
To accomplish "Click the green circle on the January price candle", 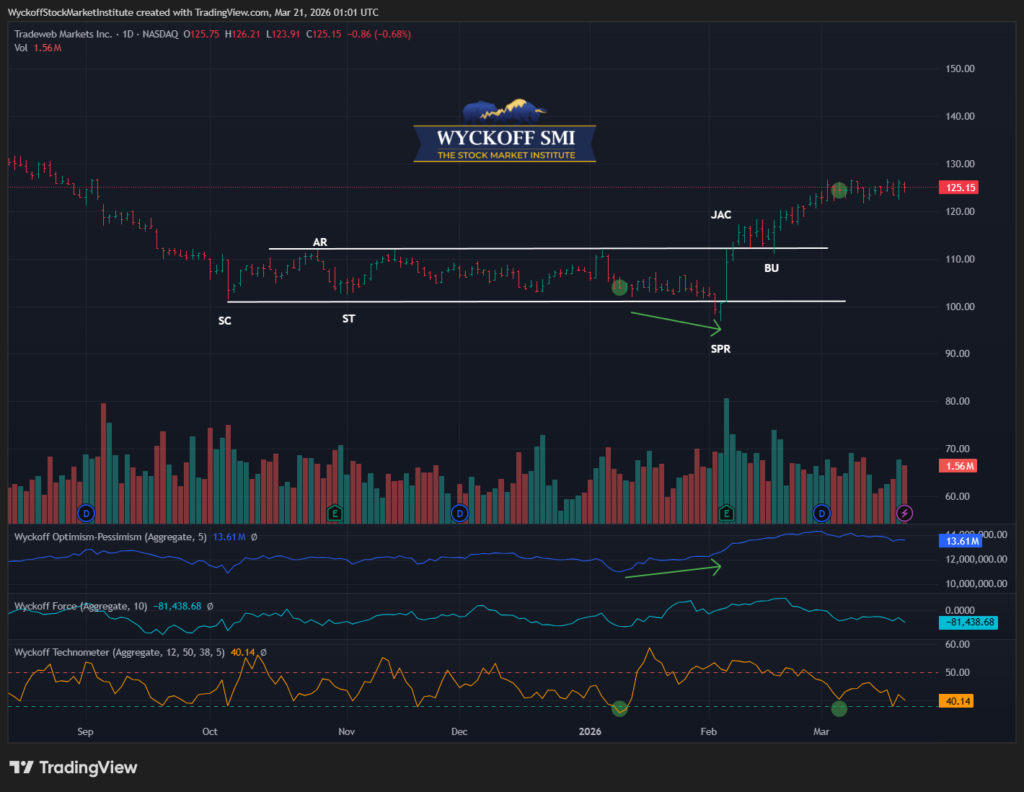I will point(619,287).
